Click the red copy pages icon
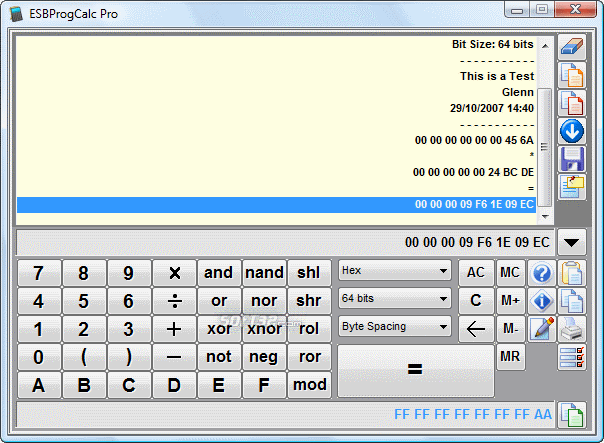 tap(572, 103)
